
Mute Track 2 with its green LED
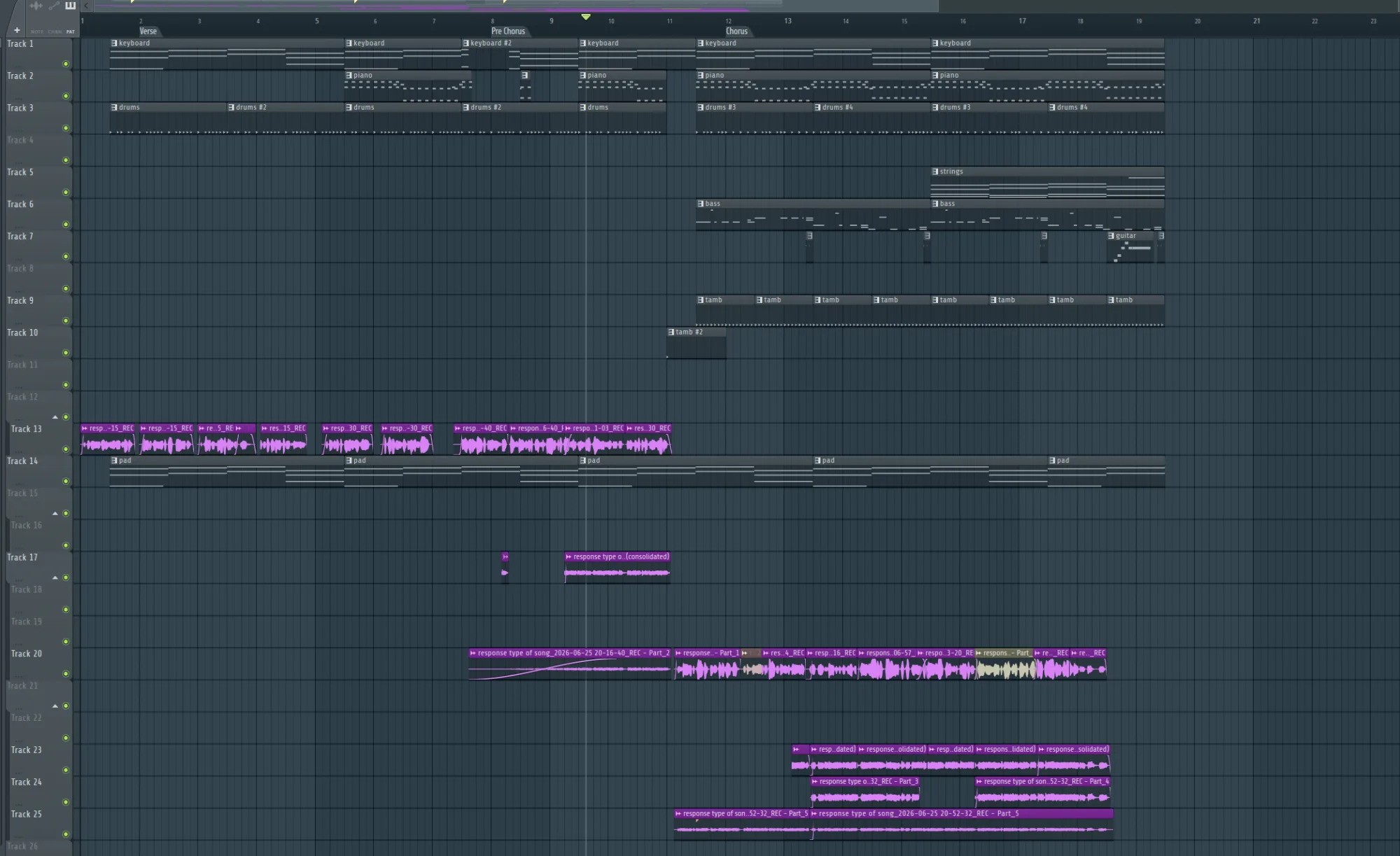[66, 96]
